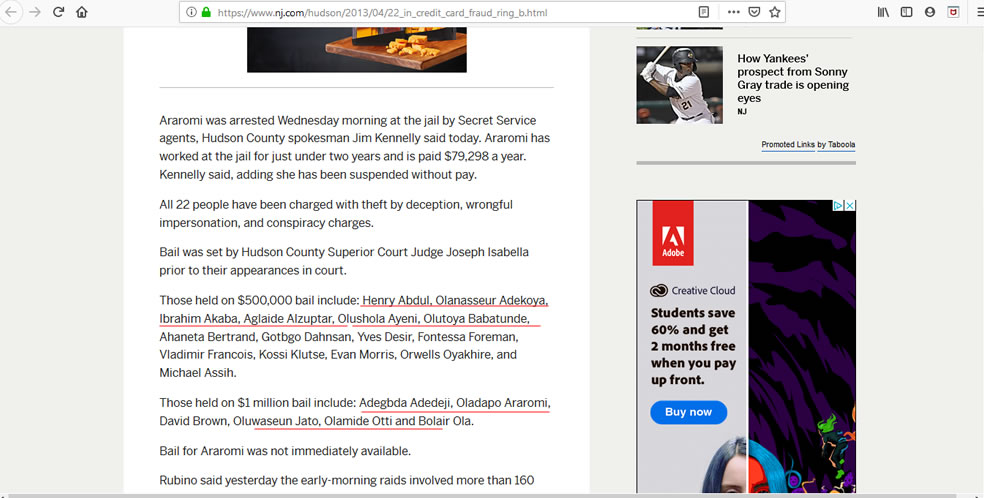
Task: Open the Firefox account icon
Action: click(930, 12)
